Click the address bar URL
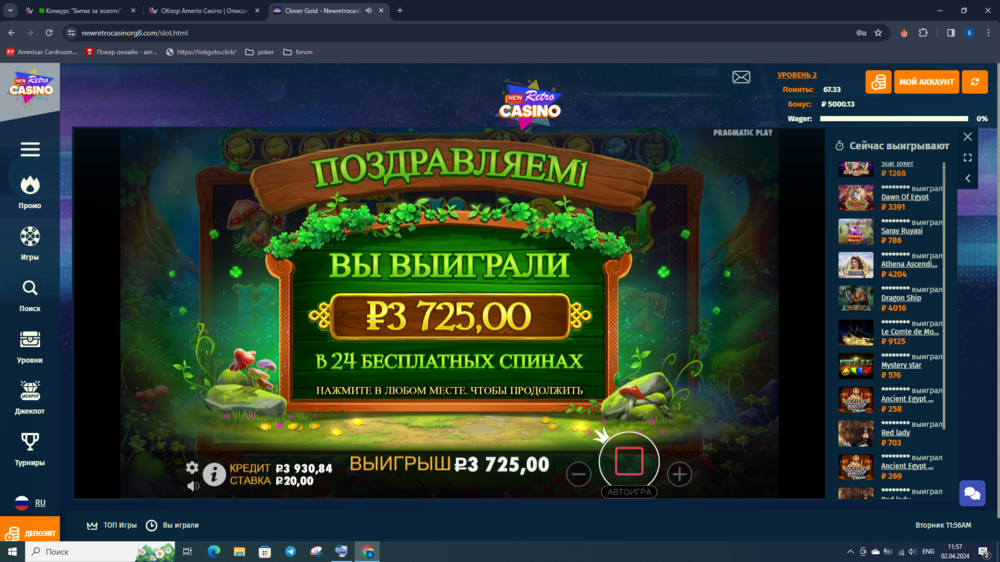 pyautogui.click(x=135, y=33)
